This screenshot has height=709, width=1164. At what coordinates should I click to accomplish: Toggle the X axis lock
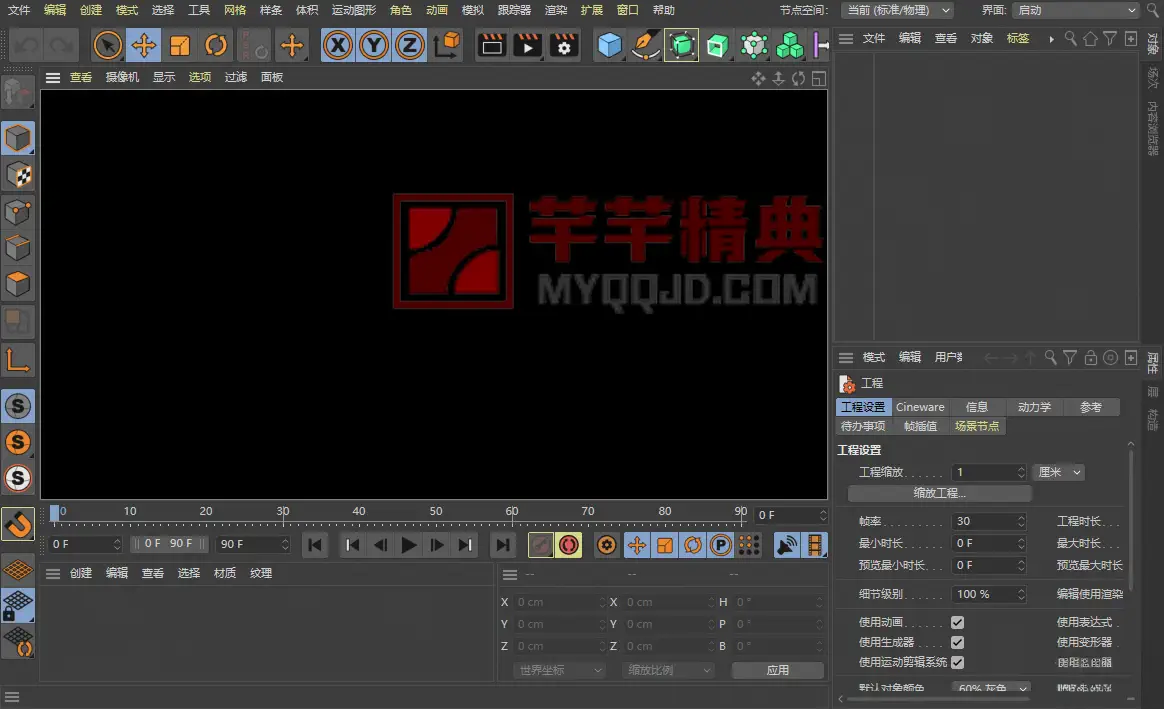click(338, 45)
